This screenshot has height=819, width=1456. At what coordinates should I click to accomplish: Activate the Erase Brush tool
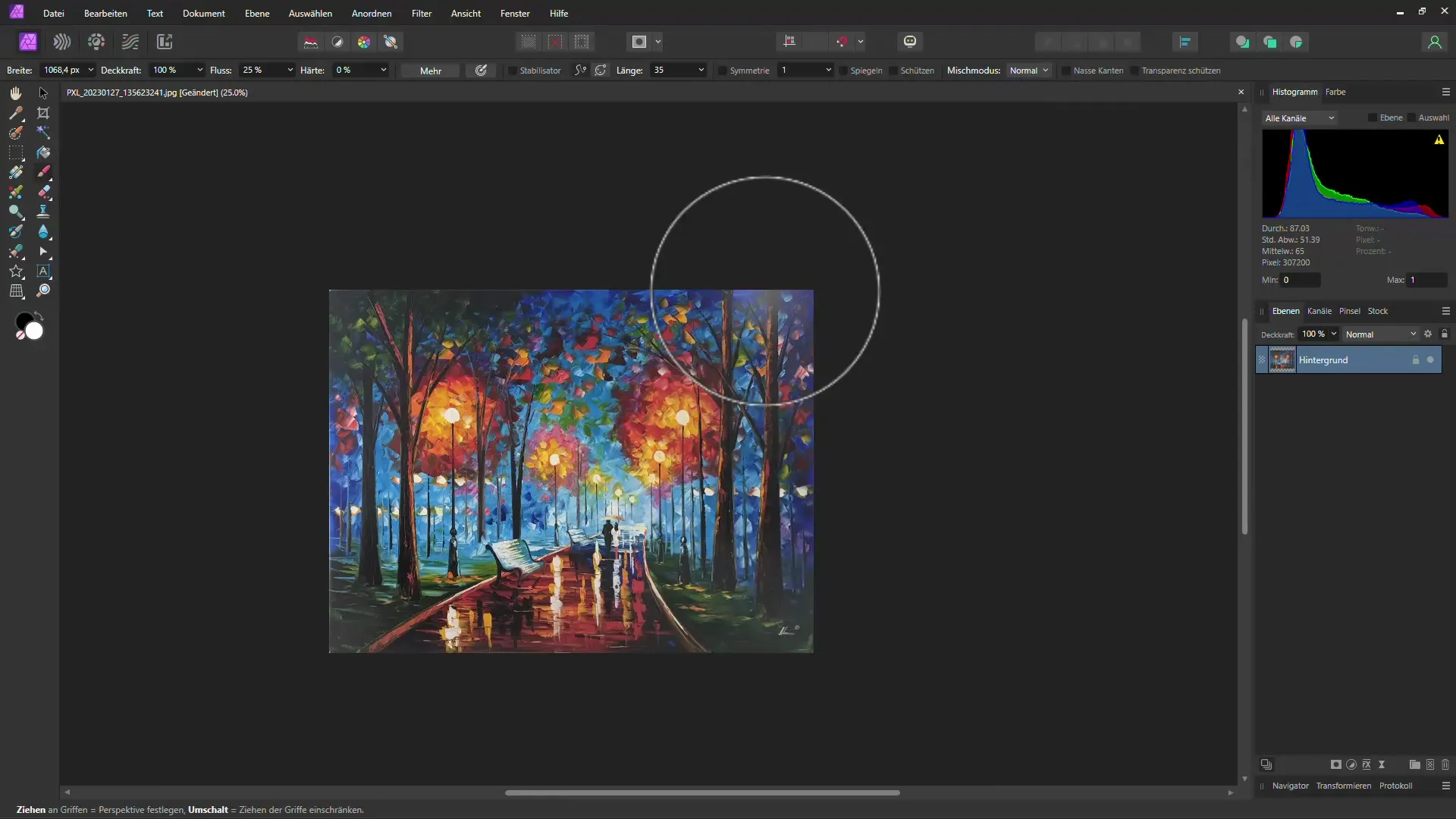point(43,192)
